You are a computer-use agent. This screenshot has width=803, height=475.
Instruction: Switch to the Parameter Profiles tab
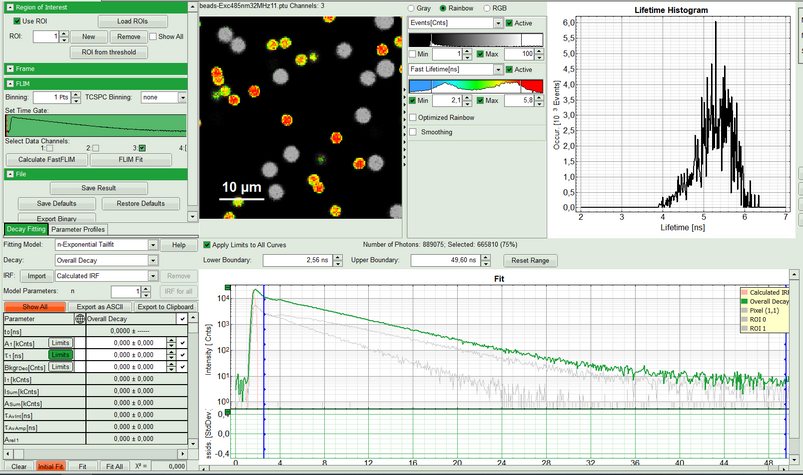pyautogui.click(x=78, y=229)
